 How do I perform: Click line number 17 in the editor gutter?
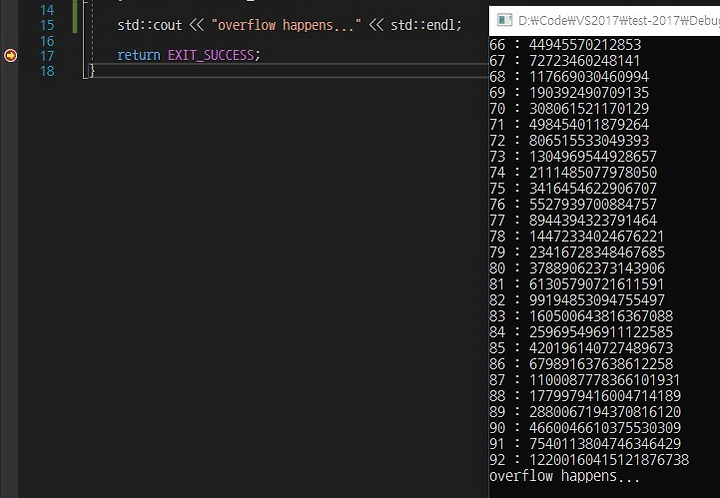(x=47, y=56)
